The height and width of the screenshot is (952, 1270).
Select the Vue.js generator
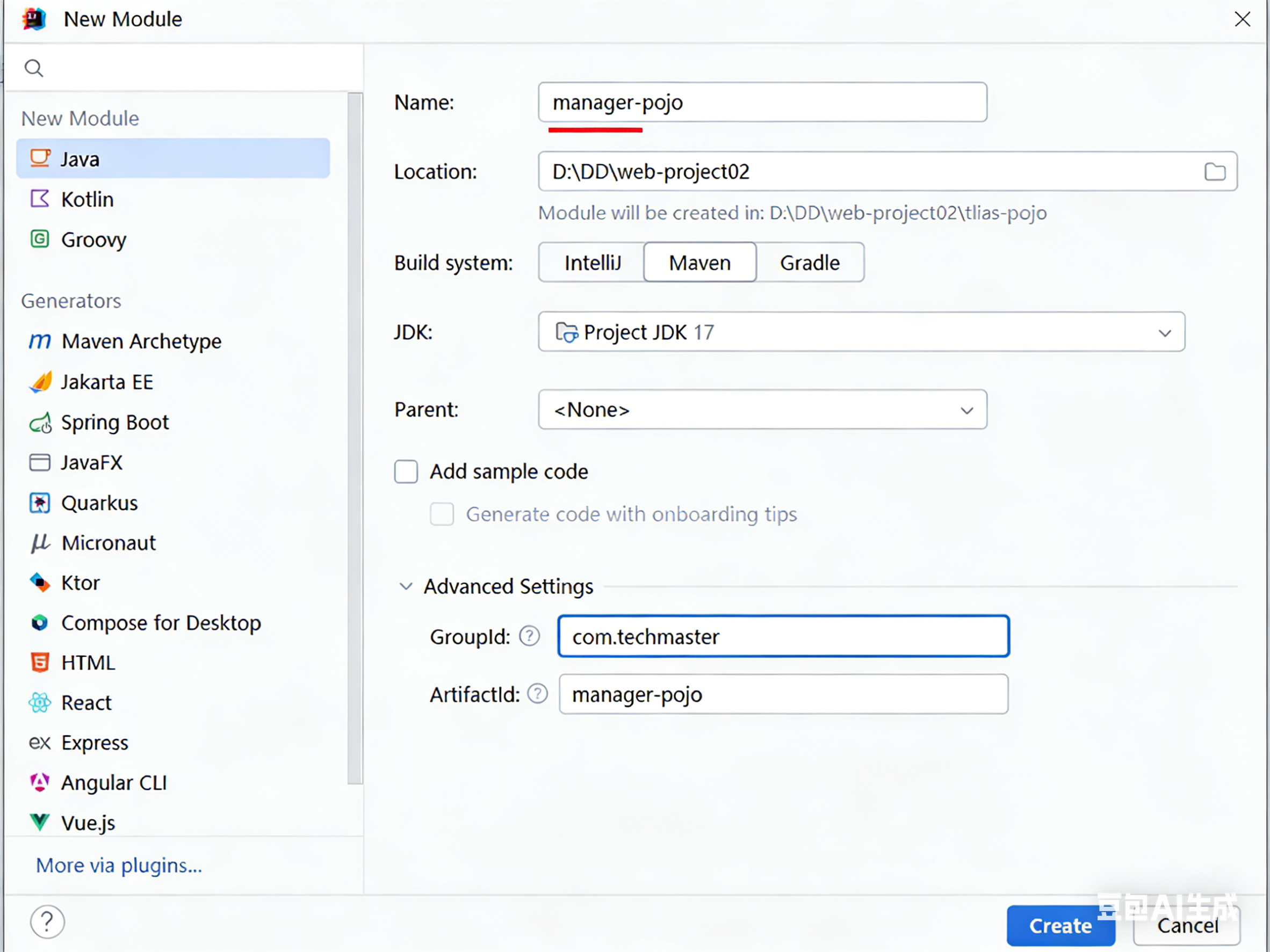point(88,822)
